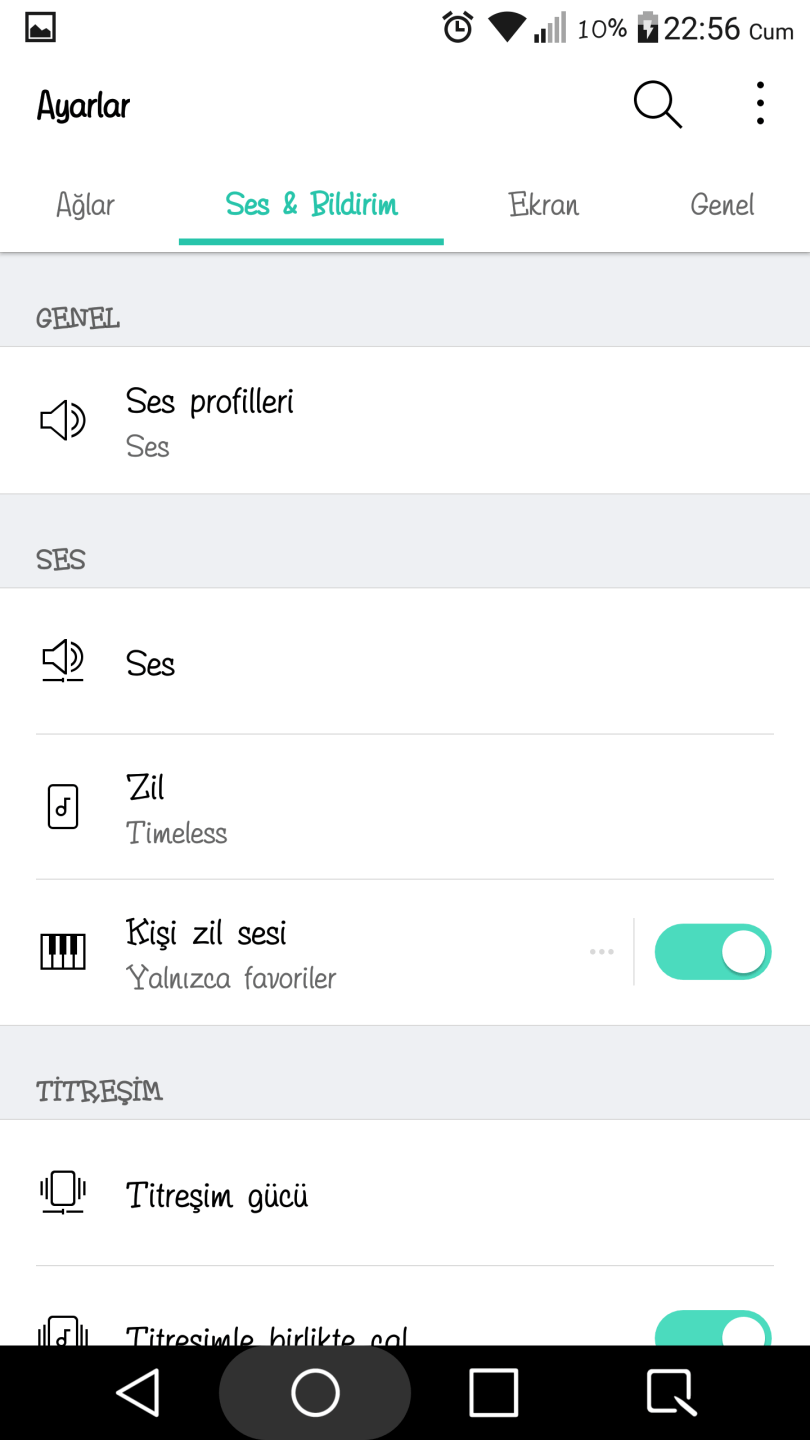Expand Kişi zil sesi options dots
Image resolution: width=810 pixels, height=1440 pixels.
click(601, 952)
